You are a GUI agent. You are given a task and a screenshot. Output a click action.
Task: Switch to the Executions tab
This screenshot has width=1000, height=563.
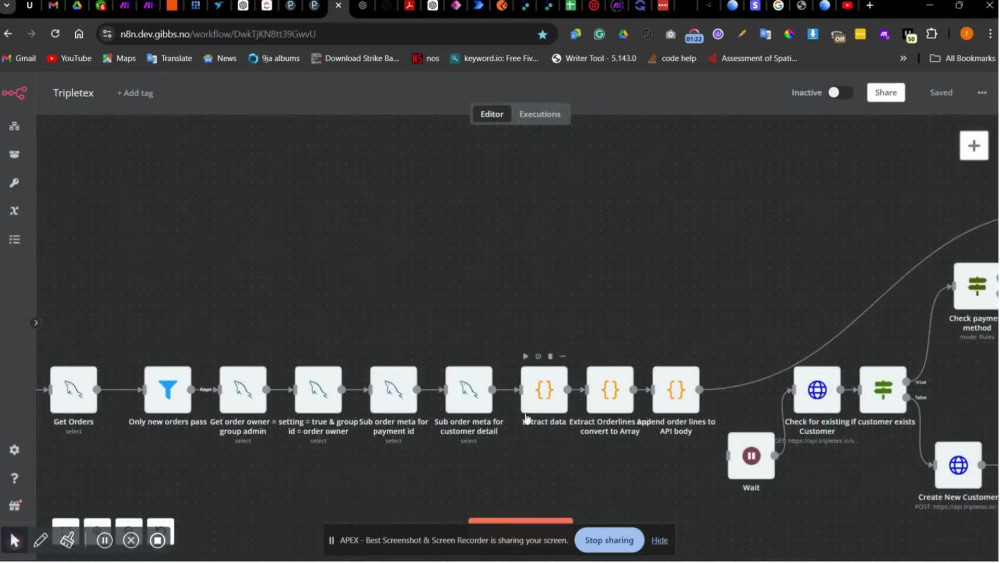pos(540,114)
